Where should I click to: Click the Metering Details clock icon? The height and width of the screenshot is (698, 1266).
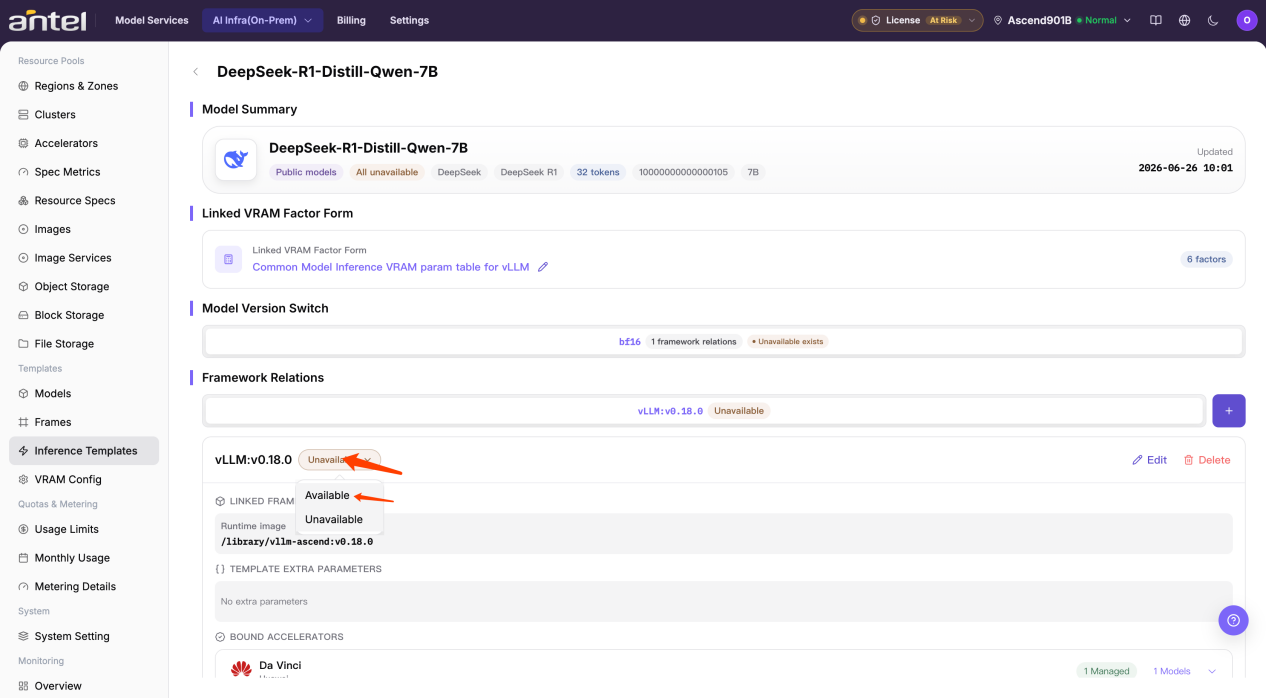coord(24,587)
